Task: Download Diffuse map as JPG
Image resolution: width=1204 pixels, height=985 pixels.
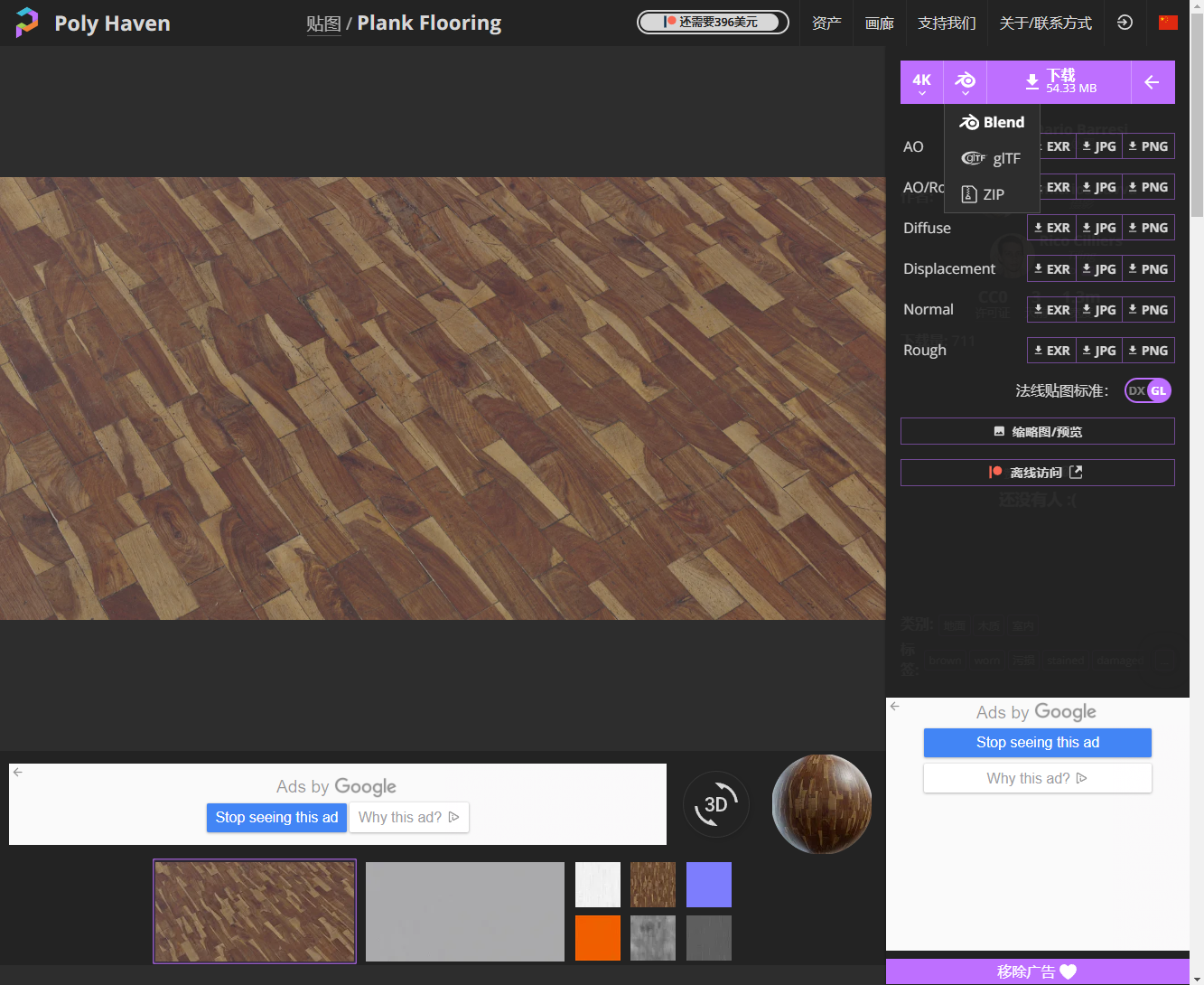Action: coord(1099,228)
